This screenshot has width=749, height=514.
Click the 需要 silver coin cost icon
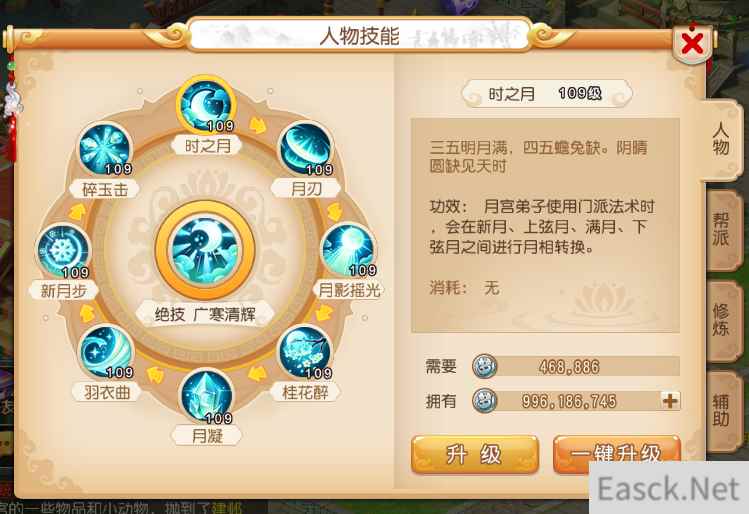click(x=484, y=366)
